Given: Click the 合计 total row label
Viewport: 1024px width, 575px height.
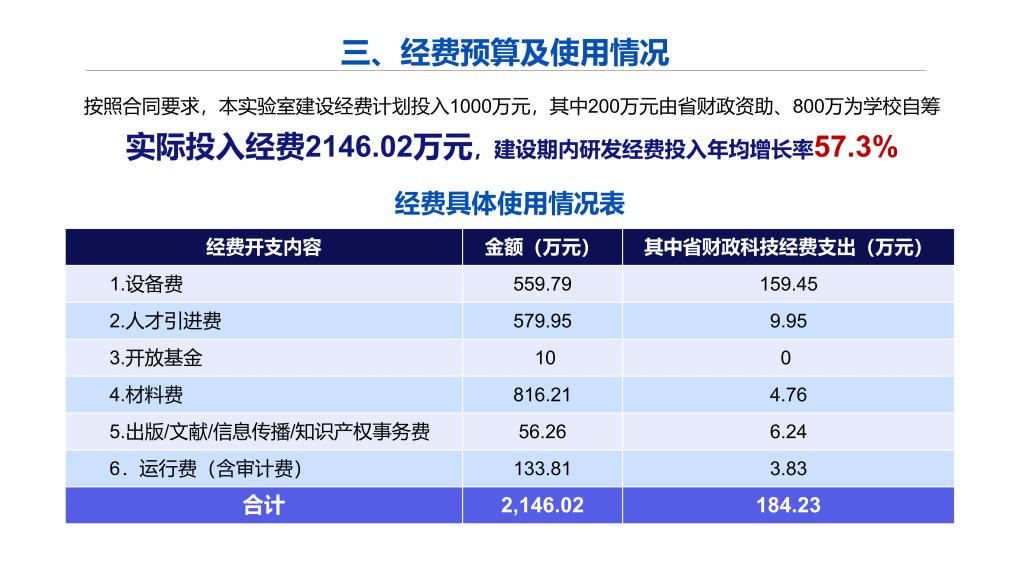Looking at the screenshot, I should click(264, 505).
